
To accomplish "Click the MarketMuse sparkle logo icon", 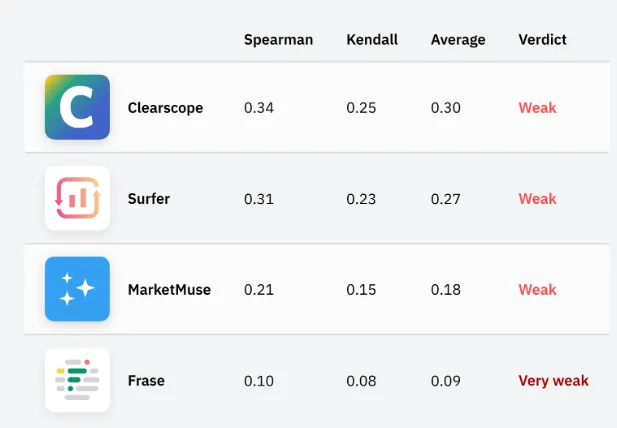I will (x=77, y=289).
